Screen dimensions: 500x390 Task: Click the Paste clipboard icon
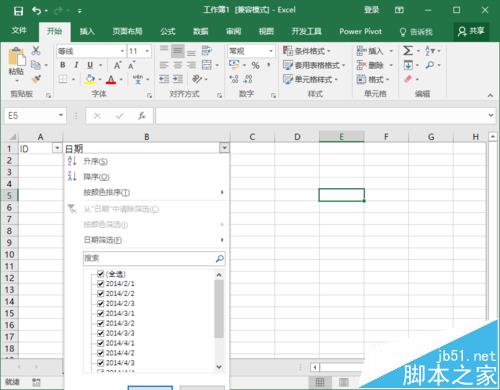17,57
